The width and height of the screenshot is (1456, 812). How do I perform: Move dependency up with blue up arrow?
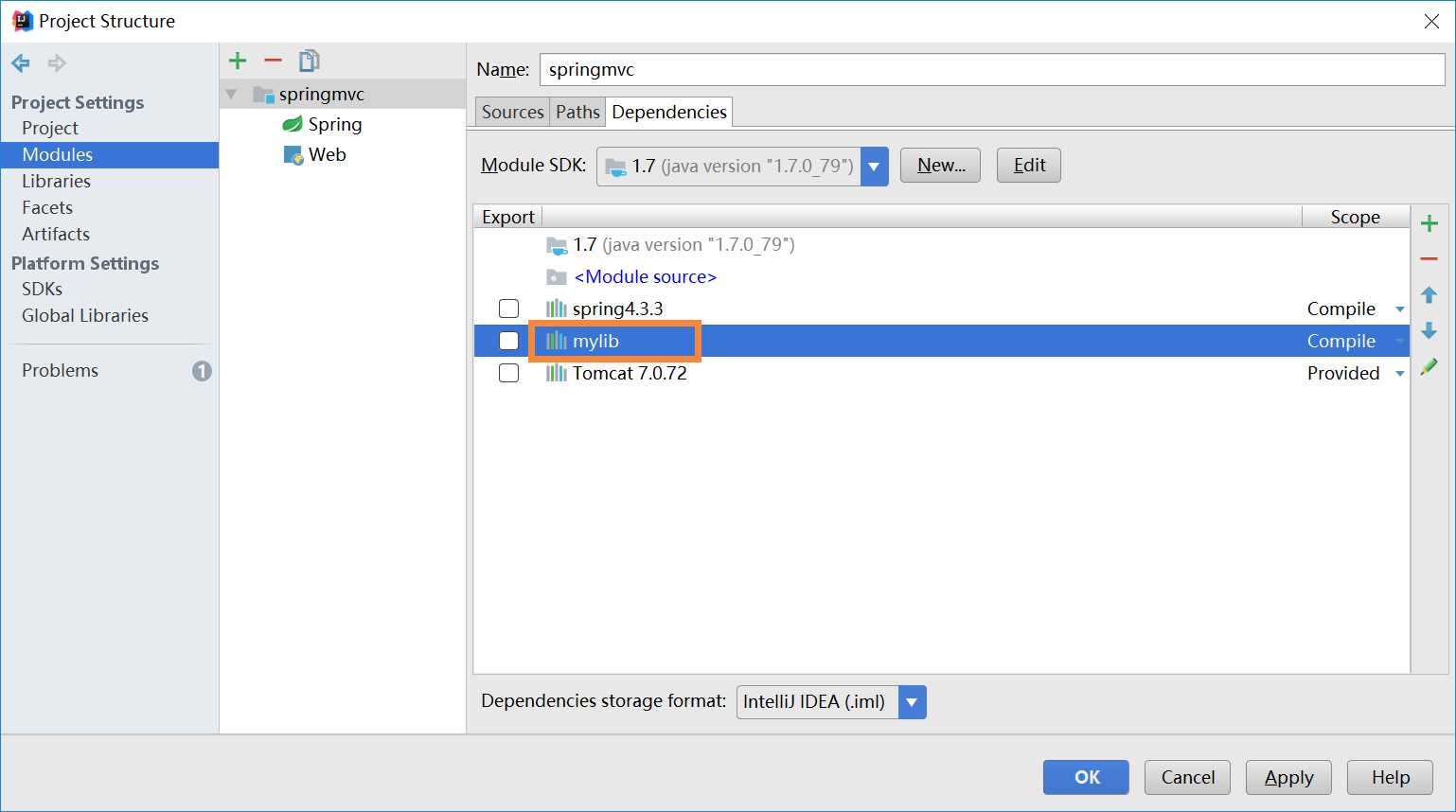(1429, 295)
